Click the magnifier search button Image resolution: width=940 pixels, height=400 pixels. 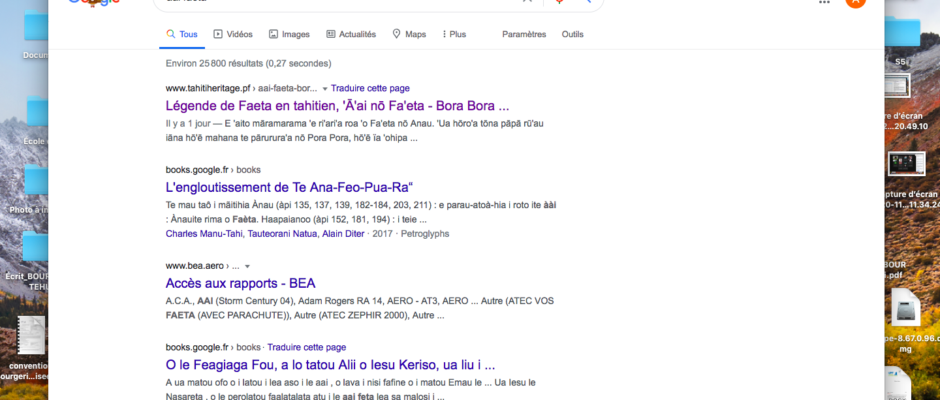586,2
